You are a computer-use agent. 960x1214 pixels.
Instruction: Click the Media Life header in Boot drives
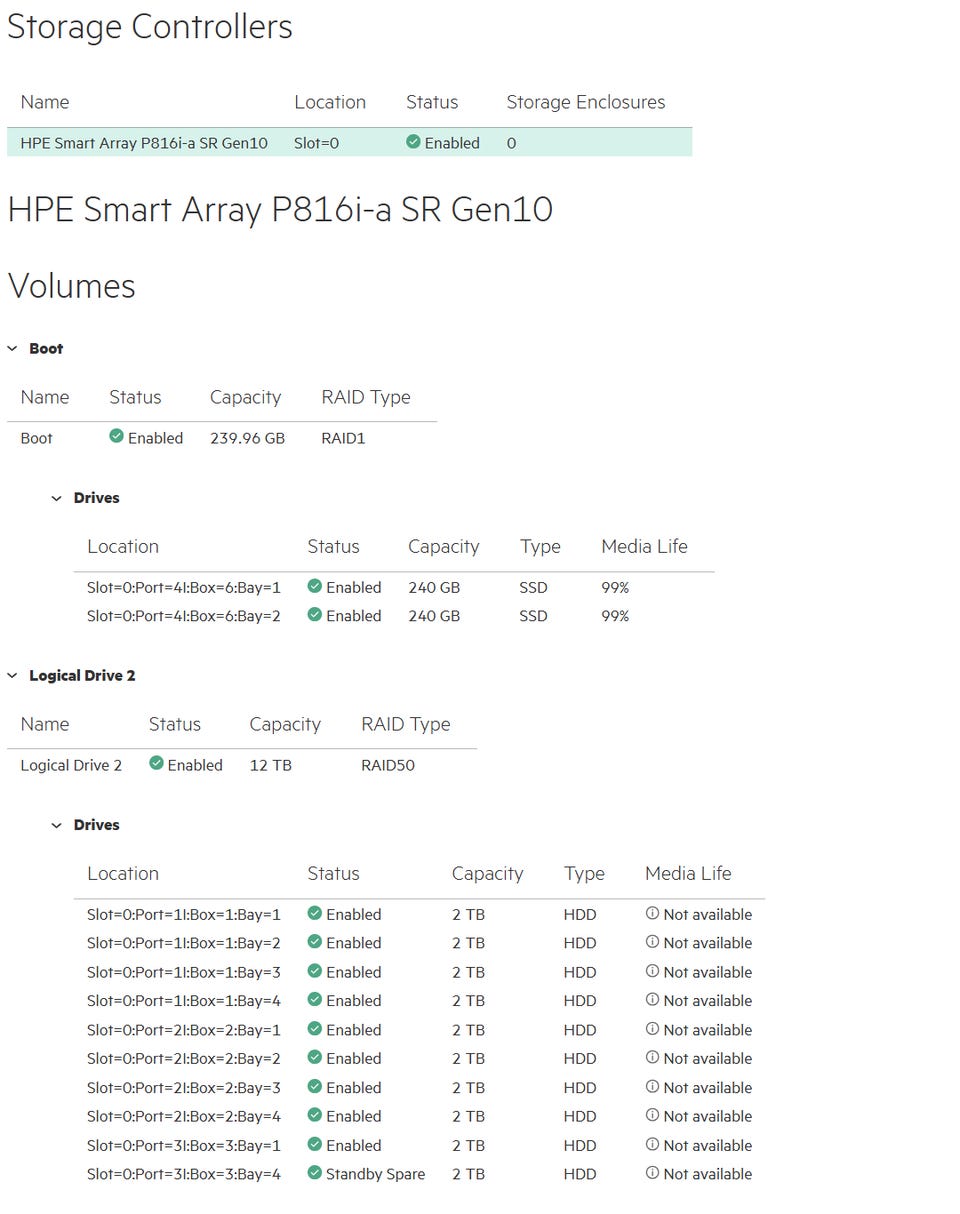pyautogui.click(x=644, y=546)
